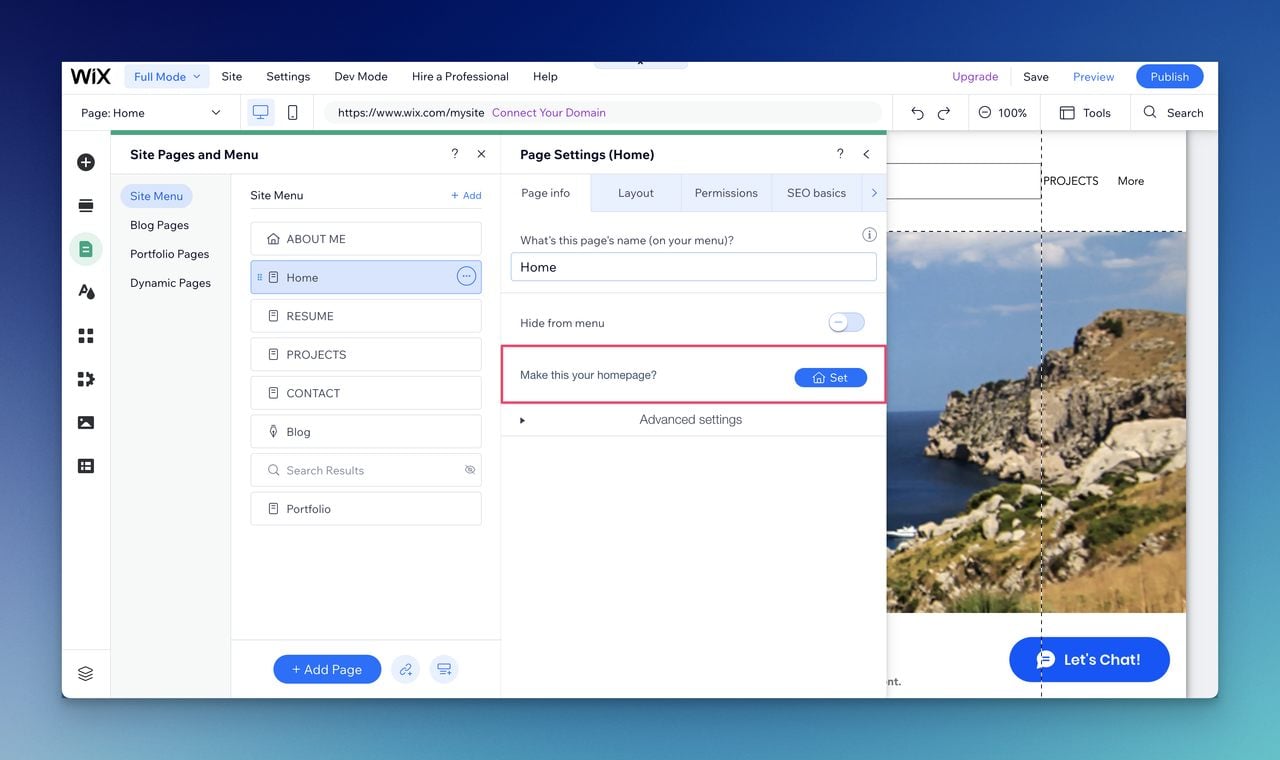Open the App Market puzzle icon
Screen dimensions: 1280x760
click(86, 379)
